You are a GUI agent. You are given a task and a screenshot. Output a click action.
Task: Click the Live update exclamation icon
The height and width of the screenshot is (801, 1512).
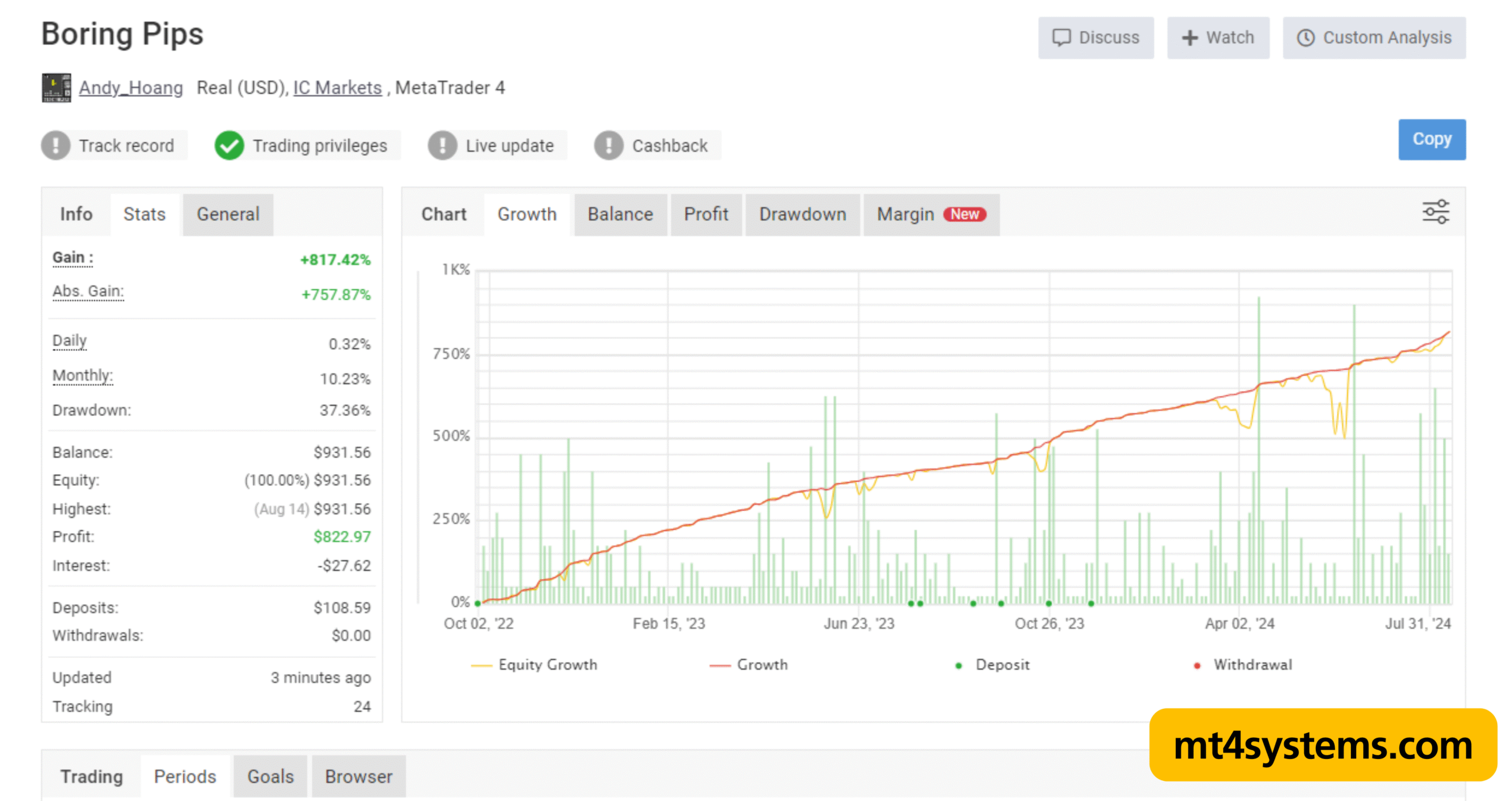pyautogui.click(x=442, y=145)
